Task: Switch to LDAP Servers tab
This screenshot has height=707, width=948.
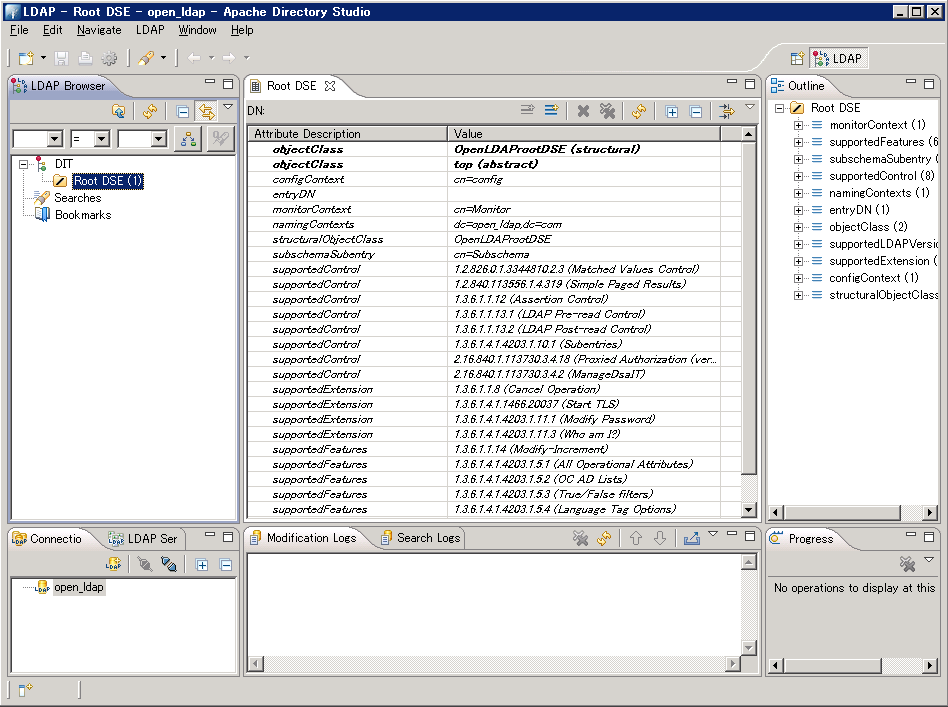Action: [143, 538]
